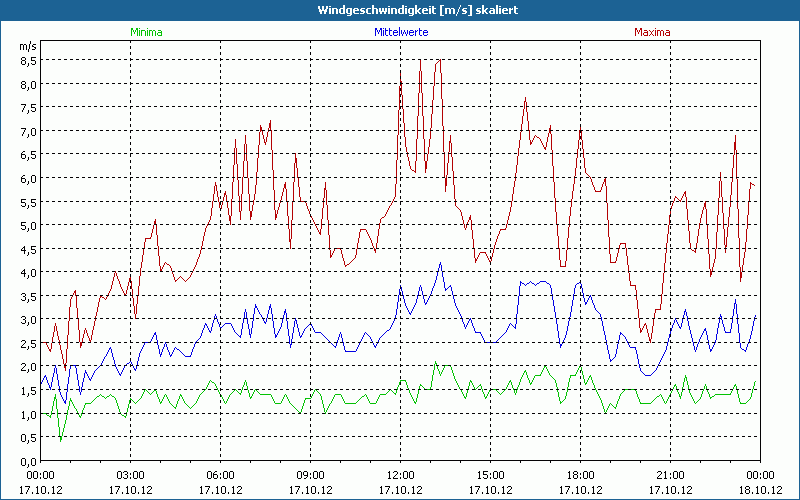Viewport: 800px width, 500px height.
Task: Select the red 'Maxima' legend label
Action: (x=652, y=32)
